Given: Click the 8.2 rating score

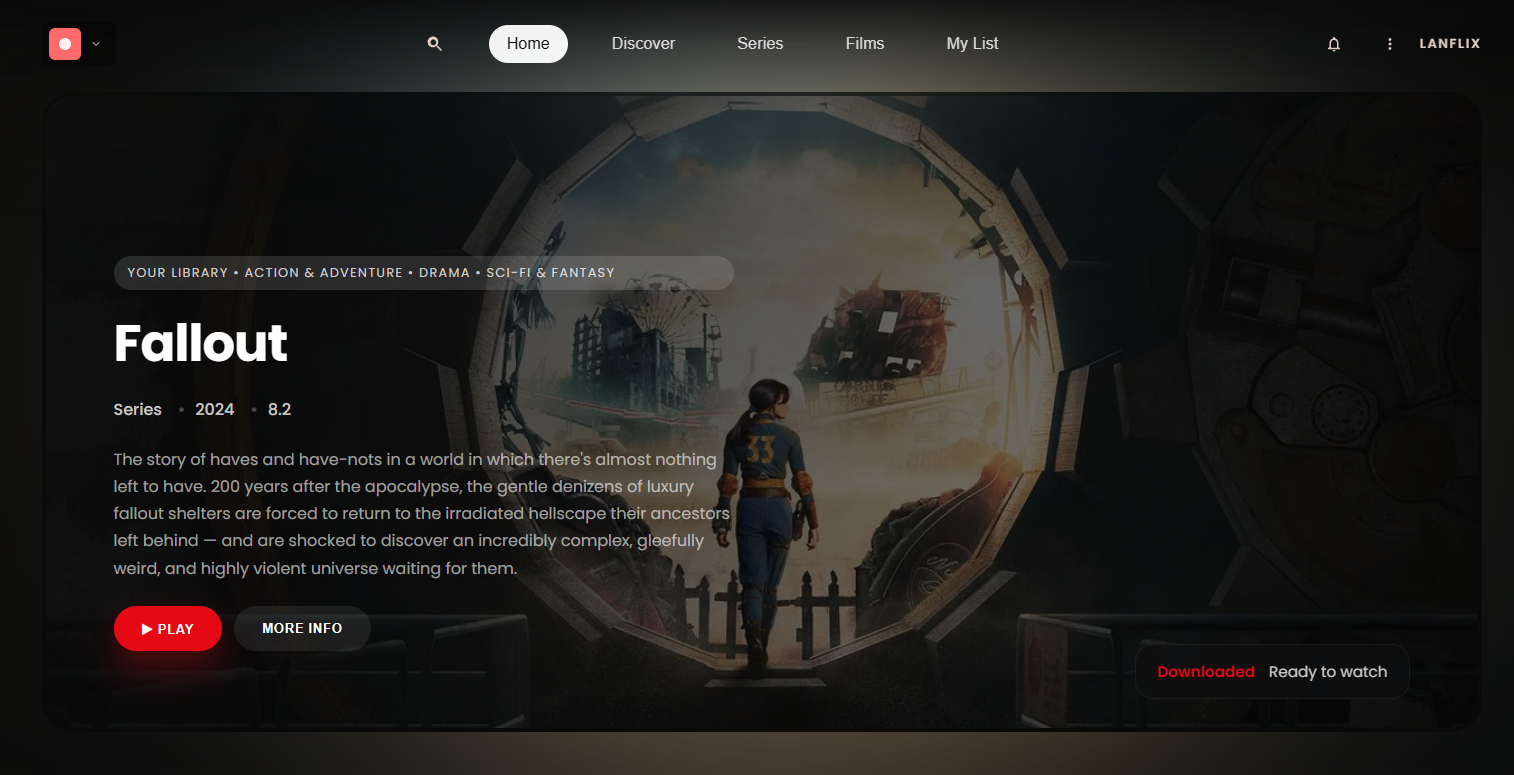Looking at the screenshot, I should pyautogui.click(x=279, y=410).
